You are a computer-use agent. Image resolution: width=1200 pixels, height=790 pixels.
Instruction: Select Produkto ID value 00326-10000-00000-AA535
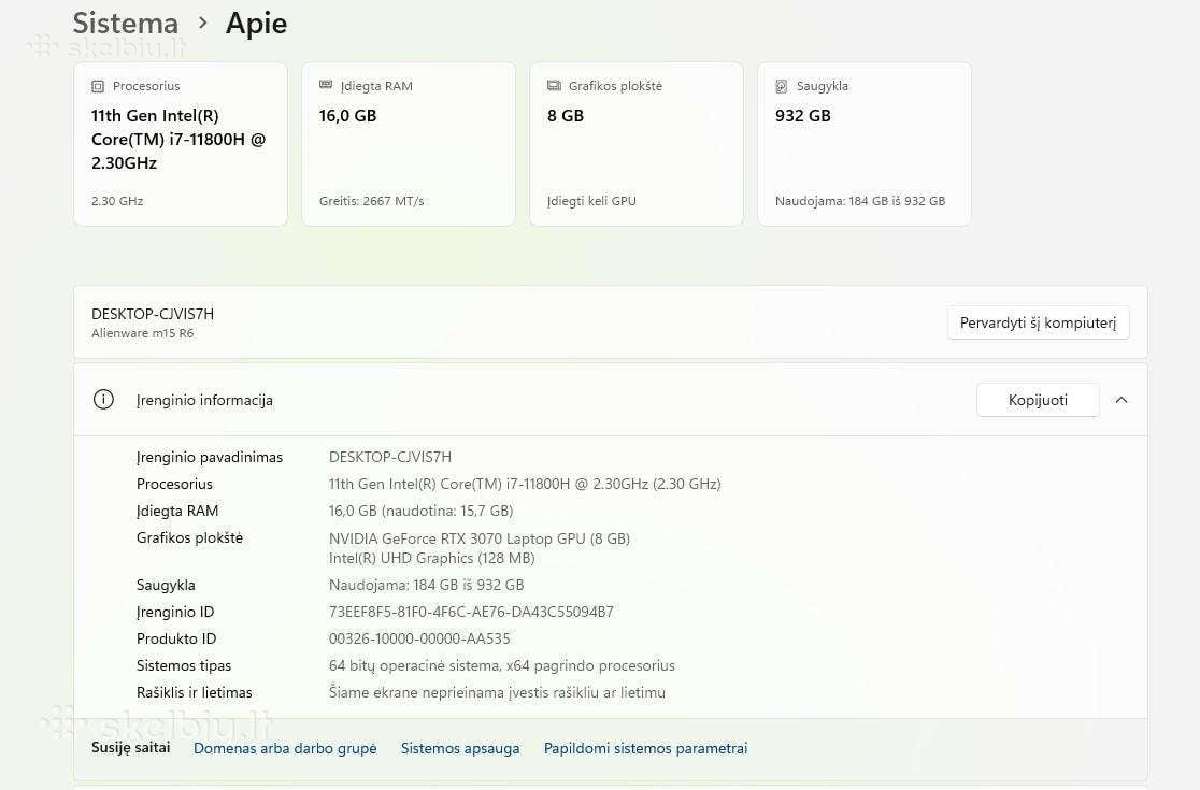pyautogui.click(x=419, y=639)
